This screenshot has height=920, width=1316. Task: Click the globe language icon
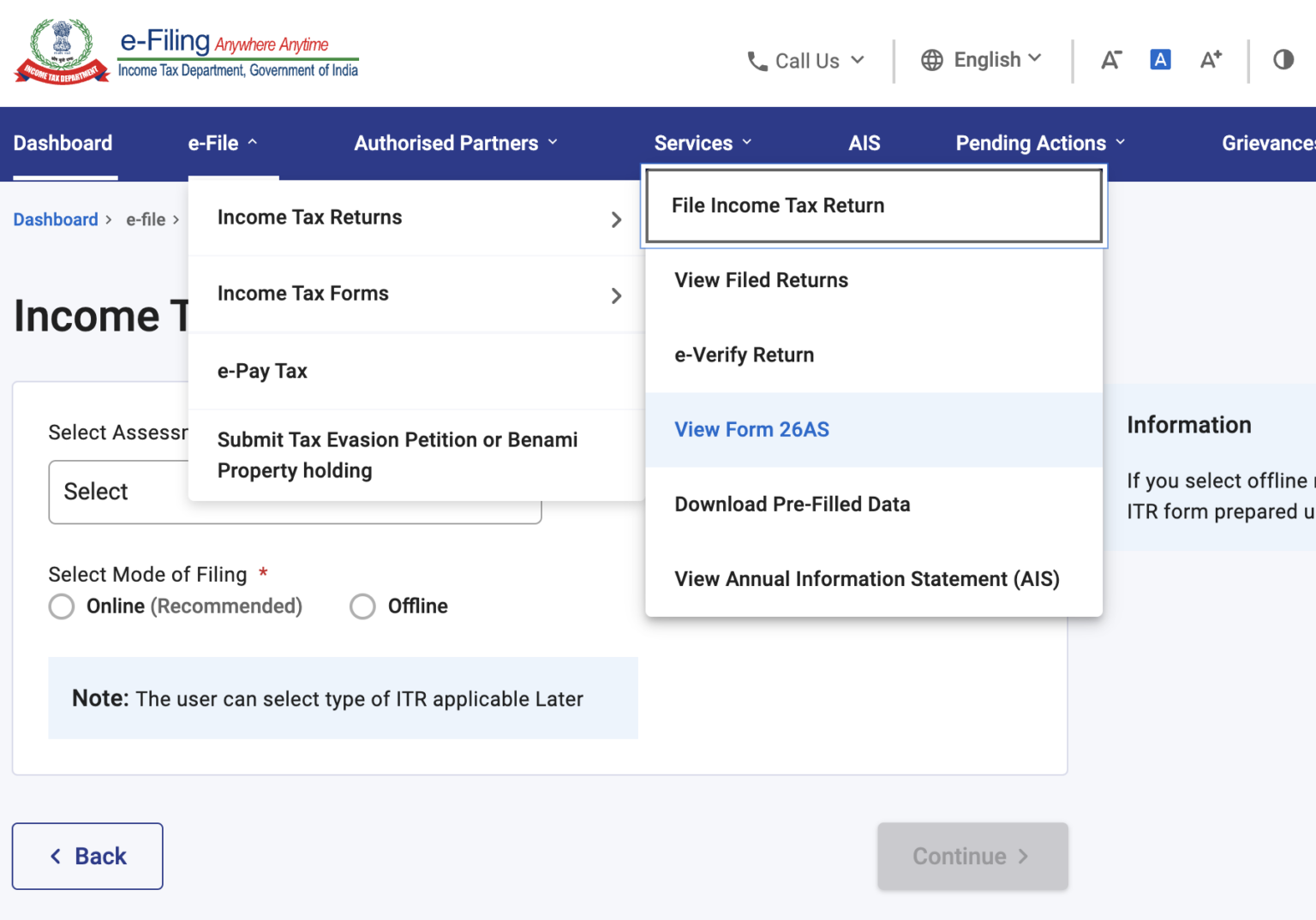[x=932, y=60]
